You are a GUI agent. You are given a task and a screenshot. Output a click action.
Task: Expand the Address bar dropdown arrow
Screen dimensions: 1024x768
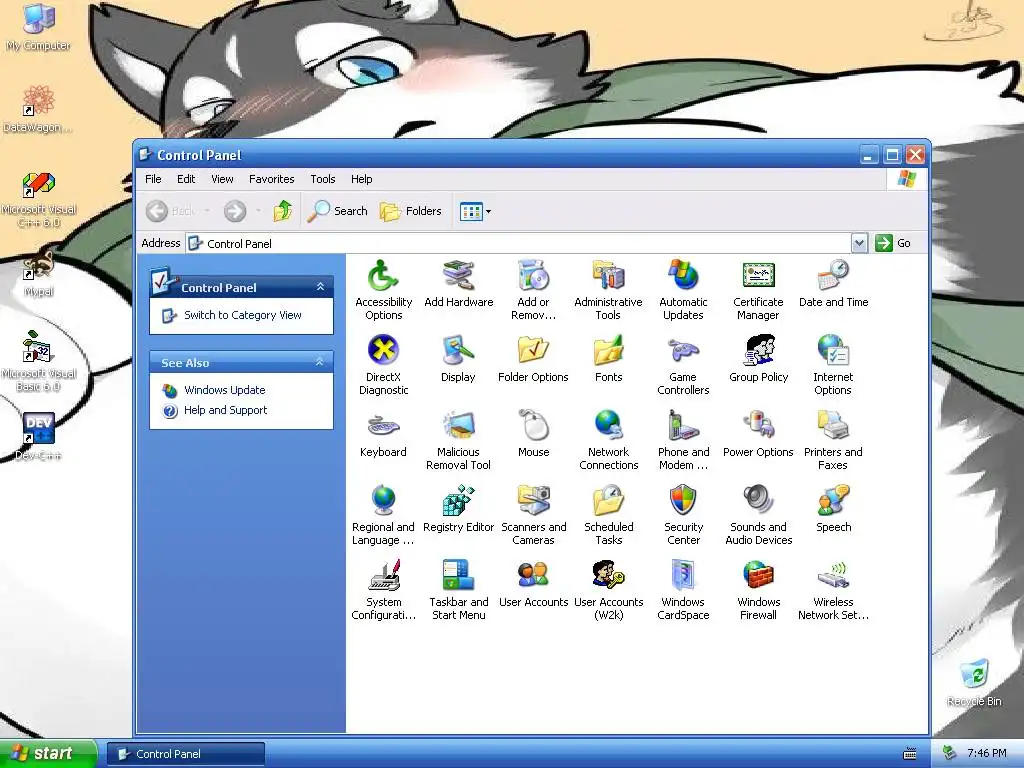[859, 243]
